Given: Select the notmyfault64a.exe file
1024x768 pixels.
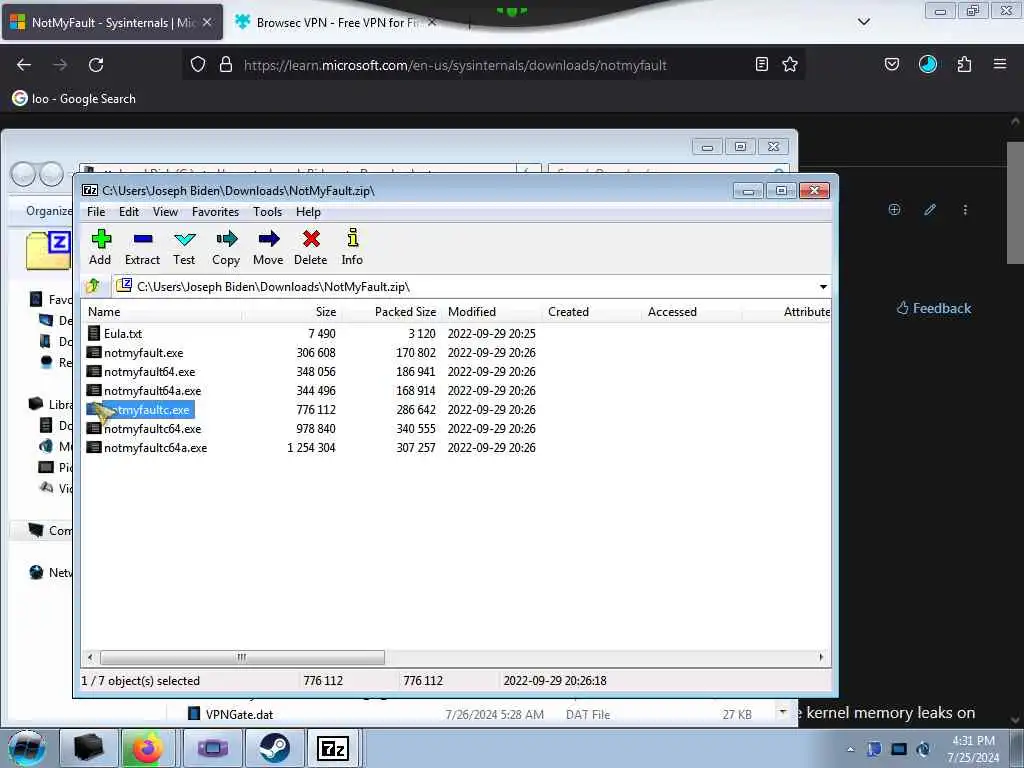Looking at the screenshot, I should (144, 391).
